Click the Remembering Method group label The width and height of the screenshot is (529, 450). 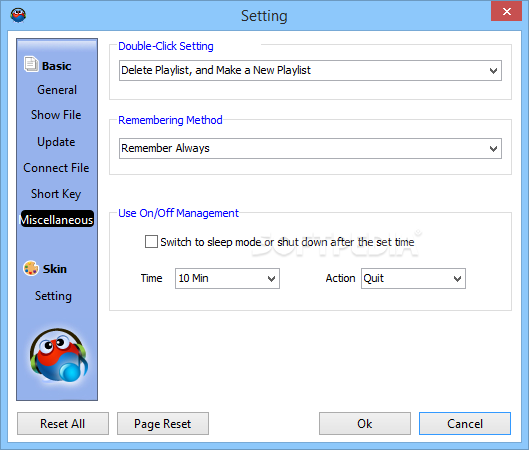pos(170,120)
